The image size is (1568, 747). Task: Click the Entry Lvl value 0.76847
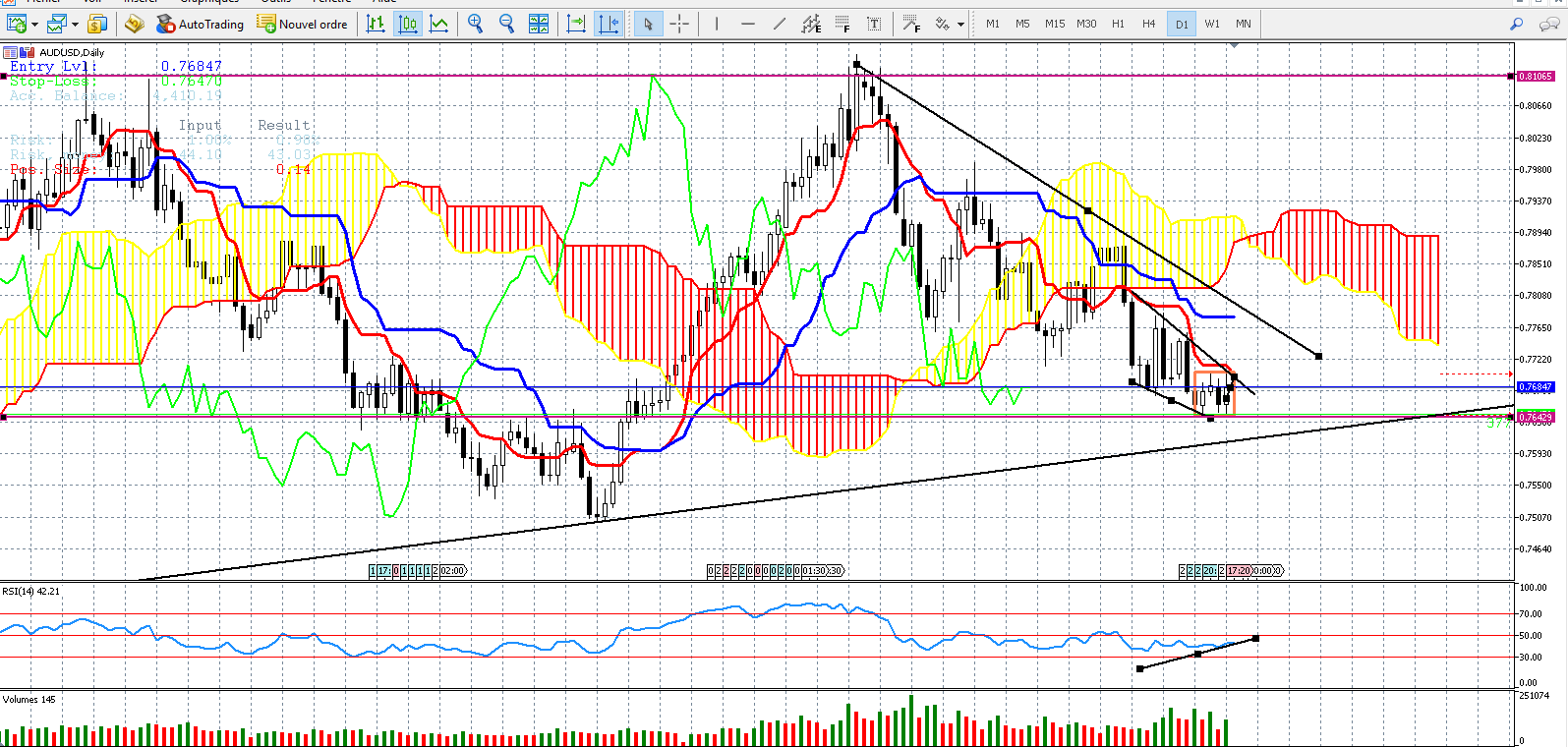click(192, 66)
